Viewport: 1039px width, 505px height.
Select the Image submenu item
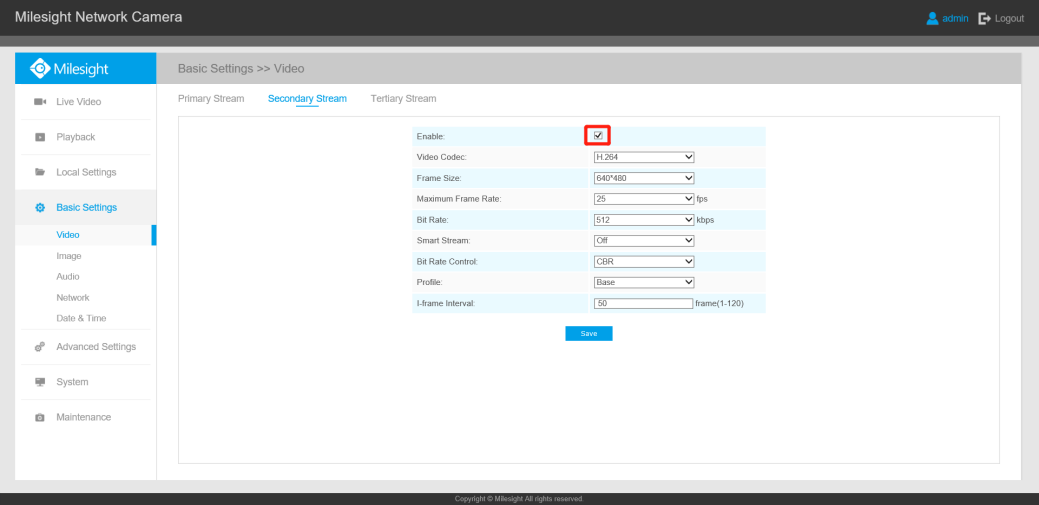(69, 256)
